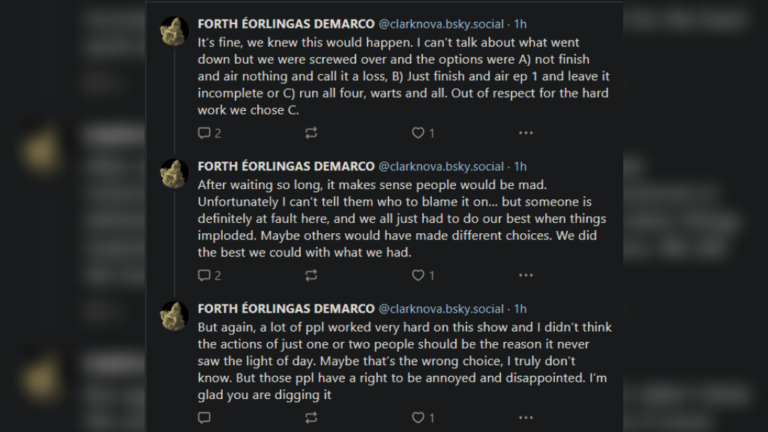This screenshot has width=768, height=432.
Task: Reply to the 'After waiting so long' post
Action: (x=209, y=275)
